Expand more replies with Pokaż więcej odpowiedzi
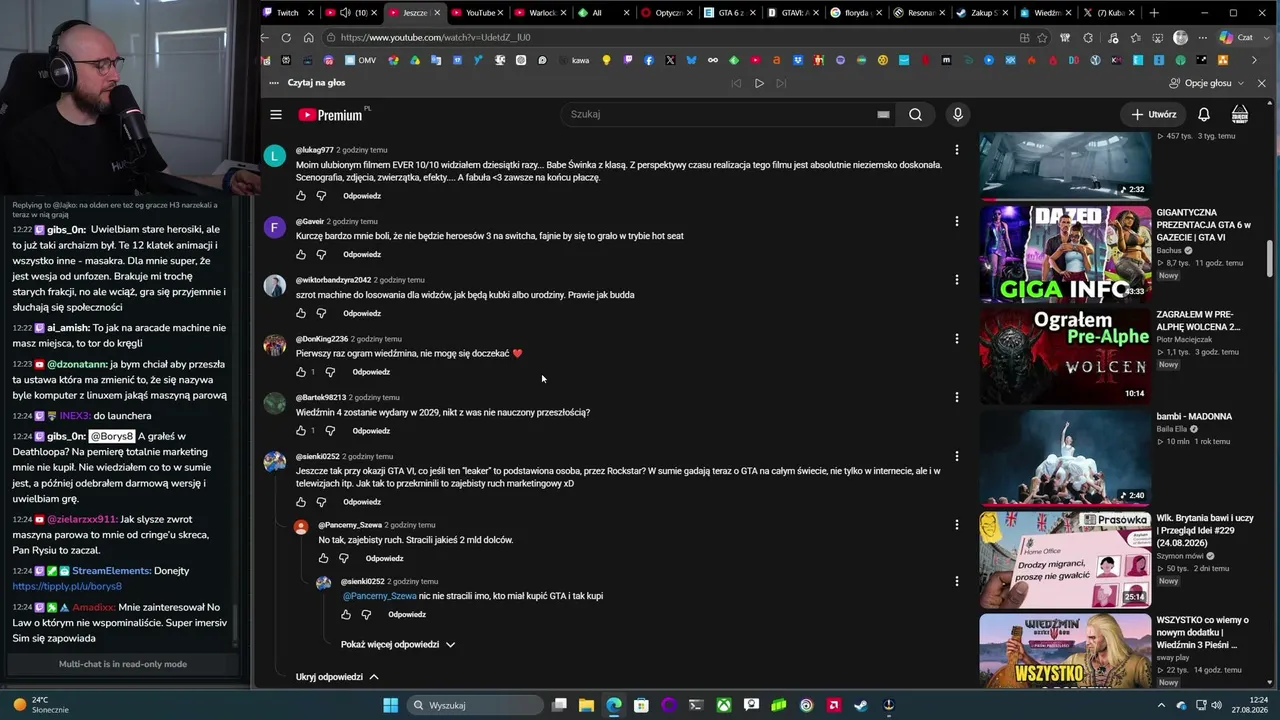 point(398,645)
